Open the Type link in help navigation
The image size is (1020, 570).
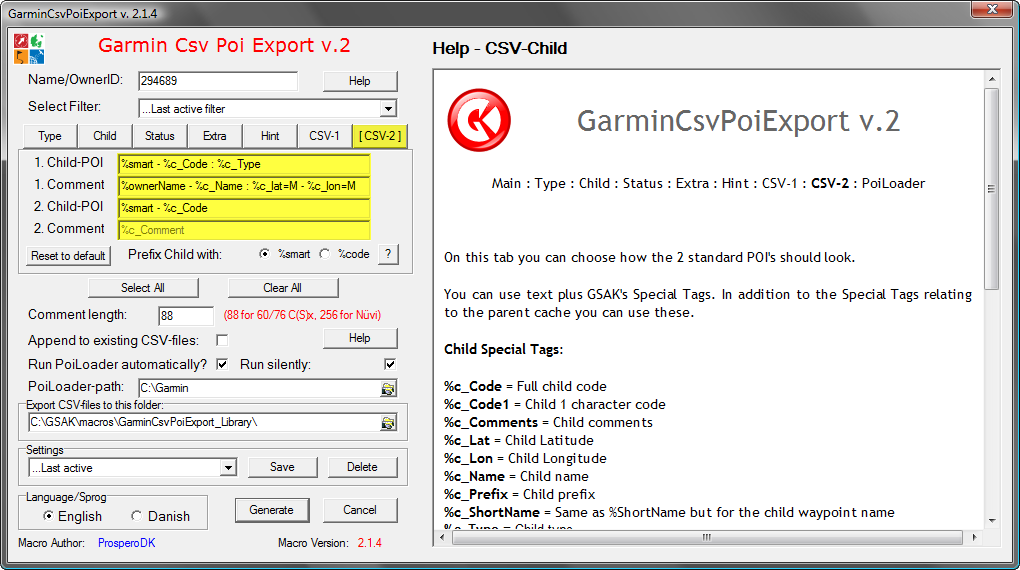[x=550, y=183]
